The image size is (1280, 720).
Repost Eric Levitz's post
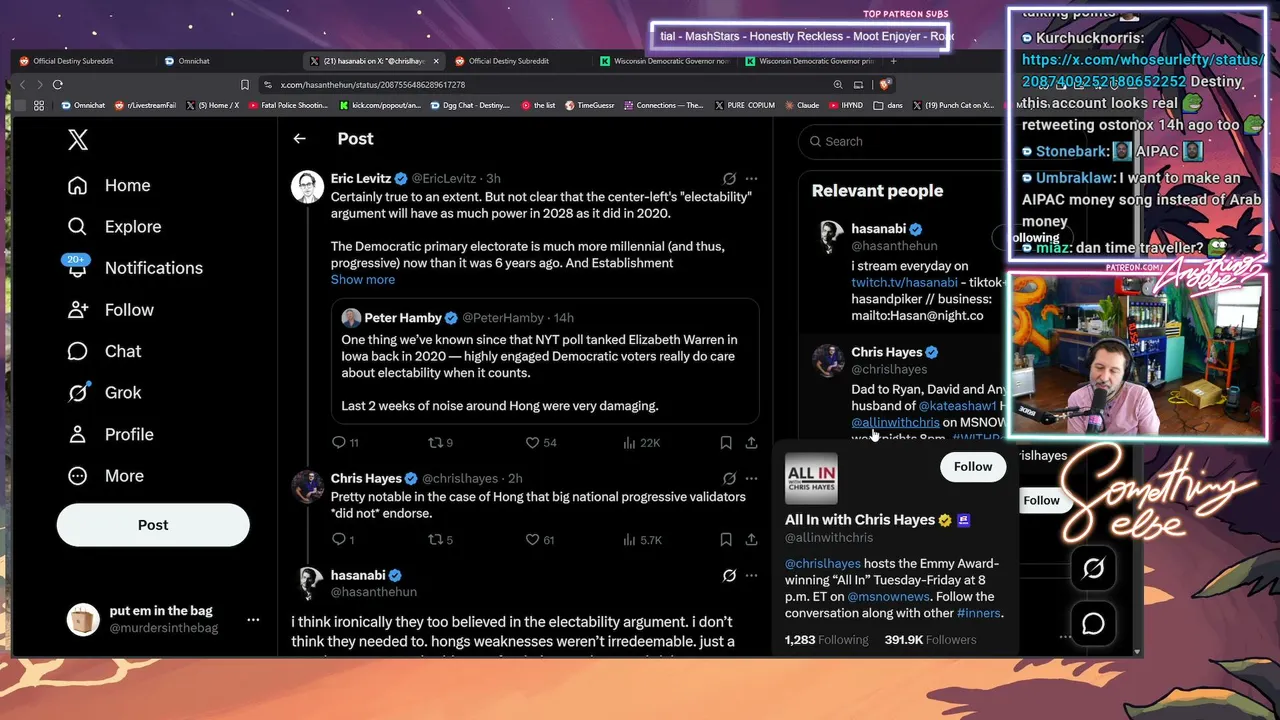coord(440,442)
